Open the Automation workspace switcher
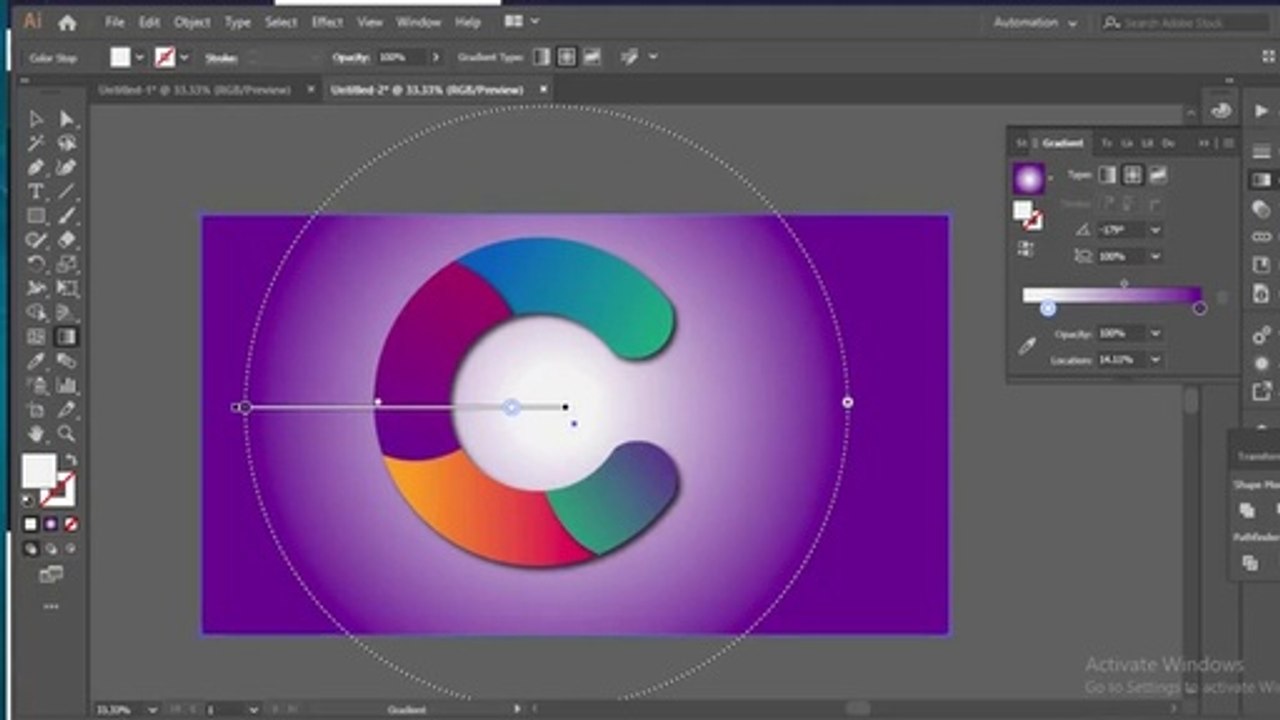This screenshot has height=720, width=1280. click(x=1035, y=22)
